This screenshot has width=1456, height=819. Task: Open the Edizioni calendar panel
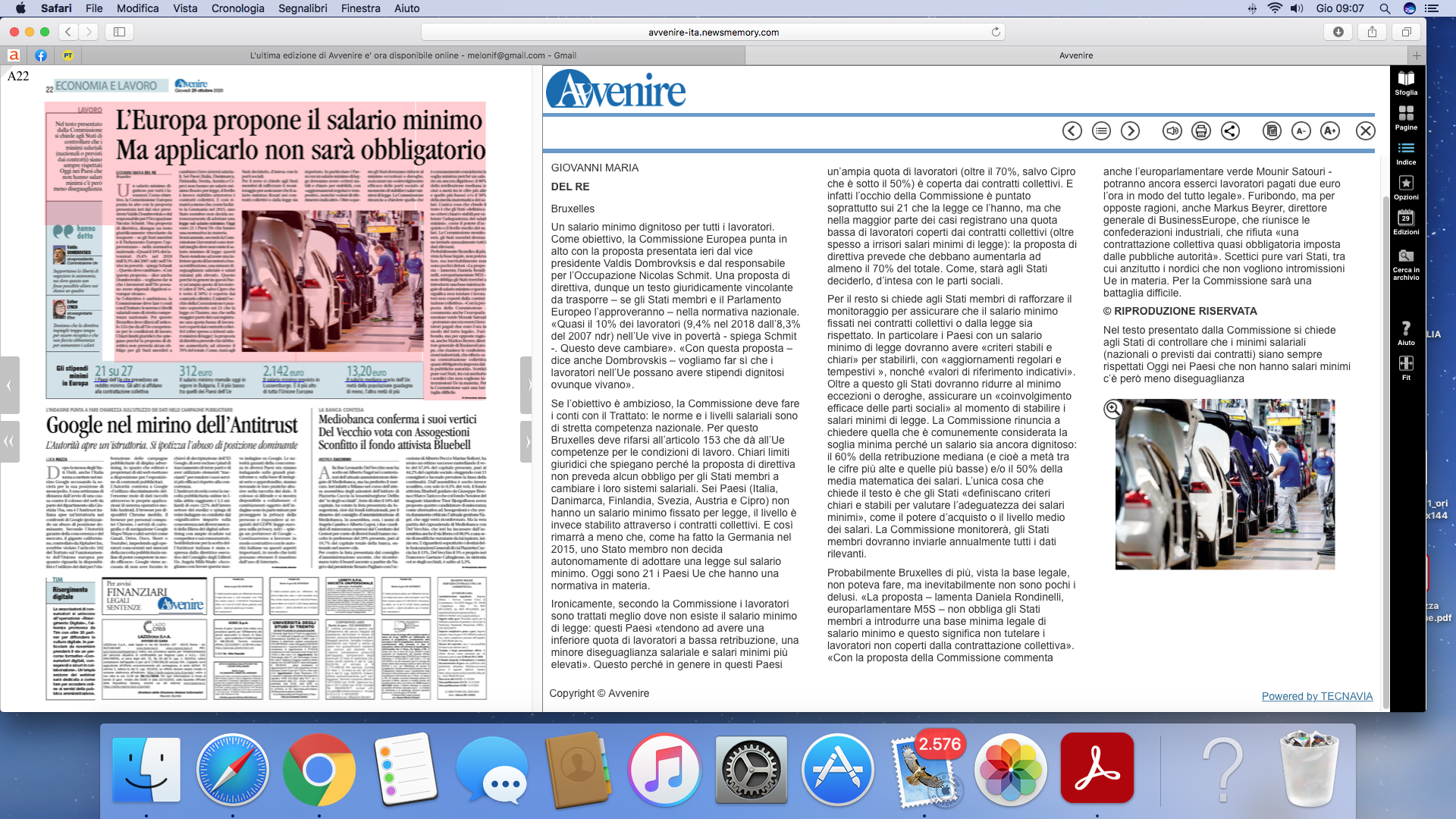point(1406,223)
